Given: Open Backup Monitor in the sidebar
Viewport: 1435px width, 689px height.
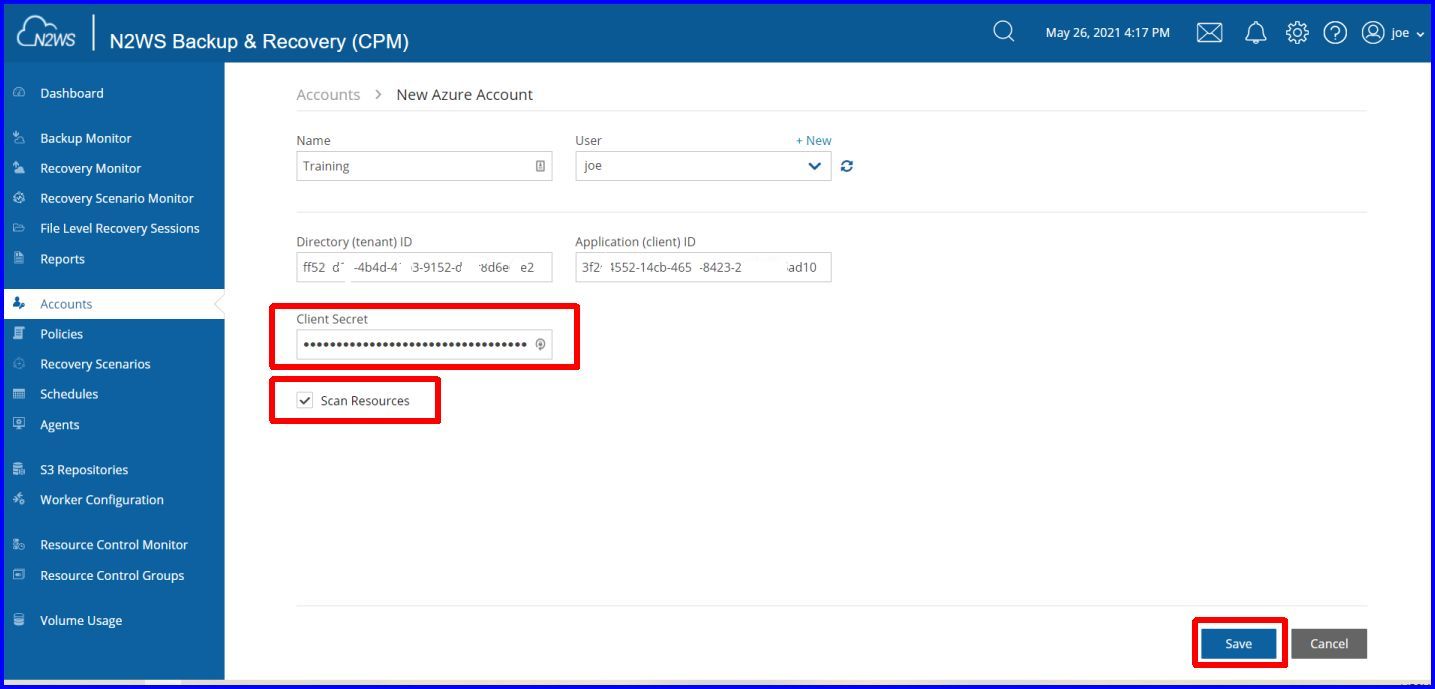Looking at the screenshot, I should pyautogui.click(x=86, y=138).
